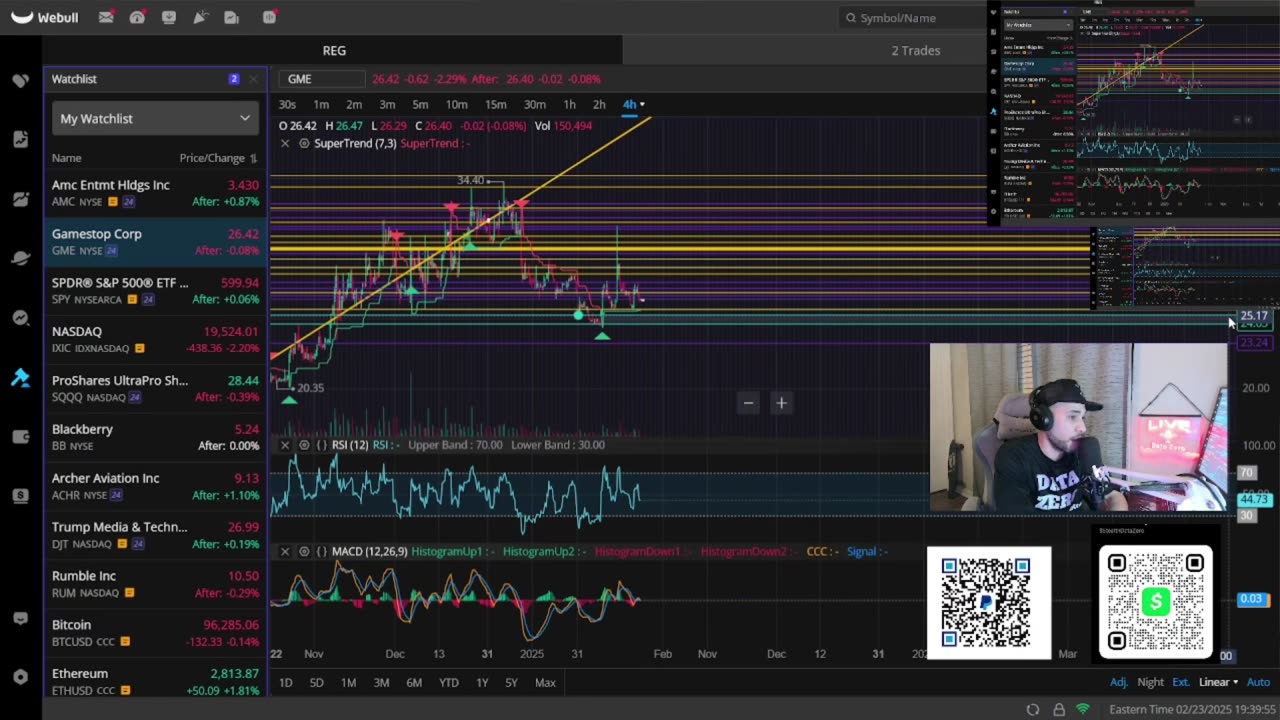Select the 5m chart interval

click(x=420, y=104)
